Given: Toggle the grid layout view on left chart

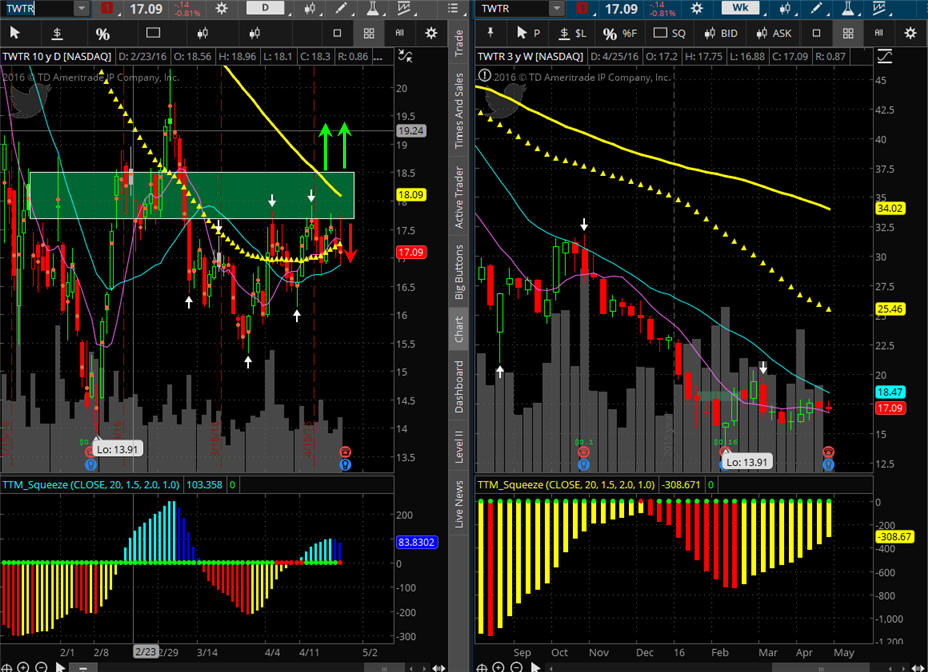Looking at the screenshot, I should coord(368,33).
